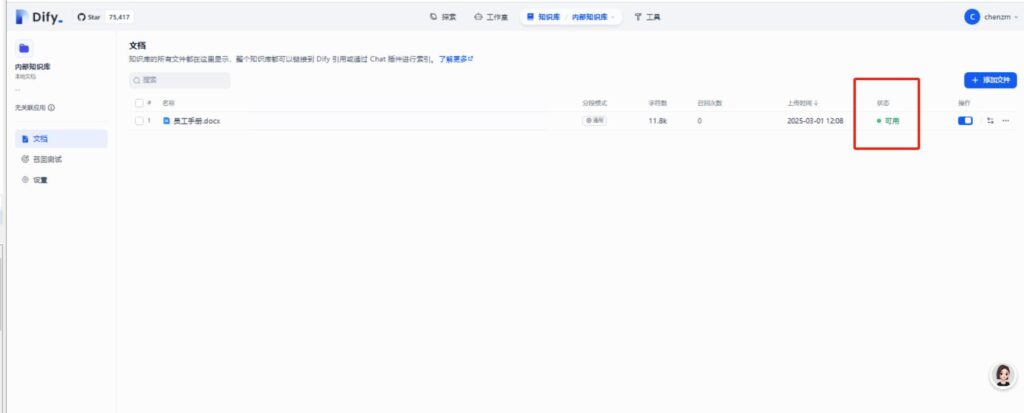The image size is (1024, 413).
Task: Go to the 探索 tab
Action: 443,17
